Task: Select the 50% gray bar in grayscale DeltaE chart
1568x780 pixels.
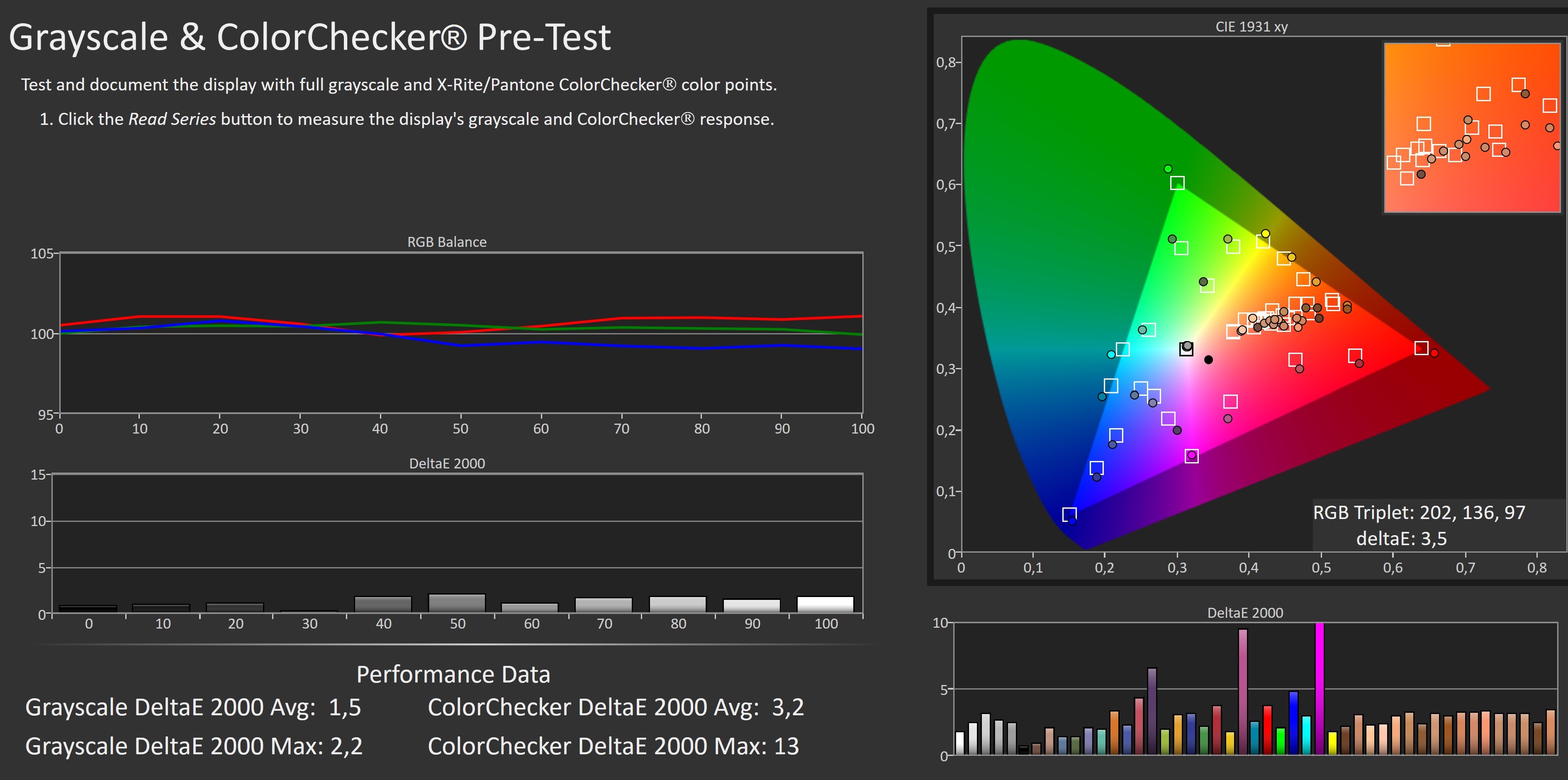Action: click(457, 603)
